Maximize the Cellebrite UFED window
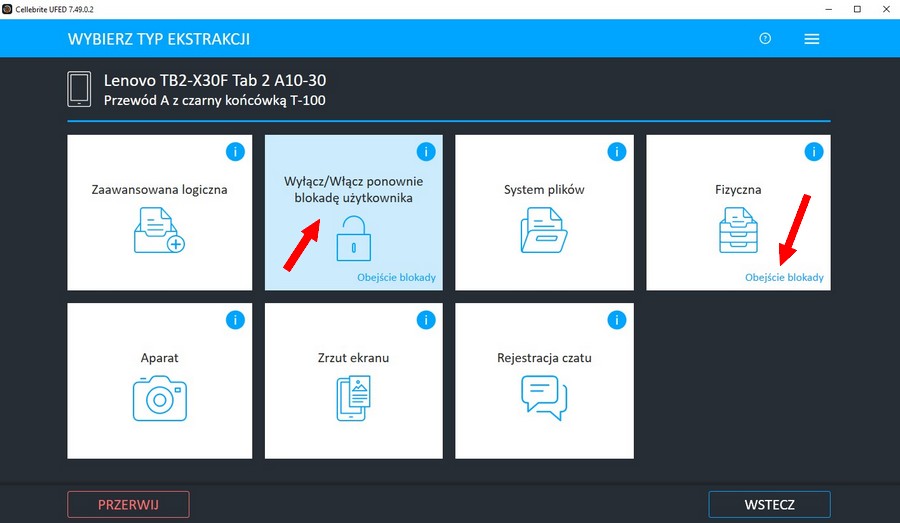This screenshot has width=900, height=523. [858, 9]
